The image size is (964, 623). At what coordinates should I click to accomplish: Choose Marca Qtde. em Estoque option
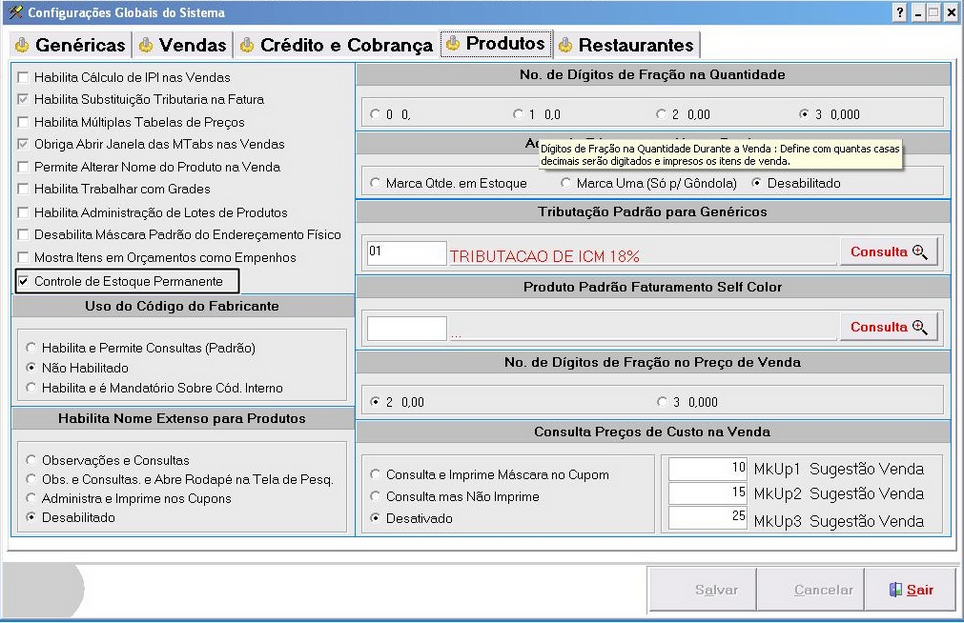[x=376, y=184]
